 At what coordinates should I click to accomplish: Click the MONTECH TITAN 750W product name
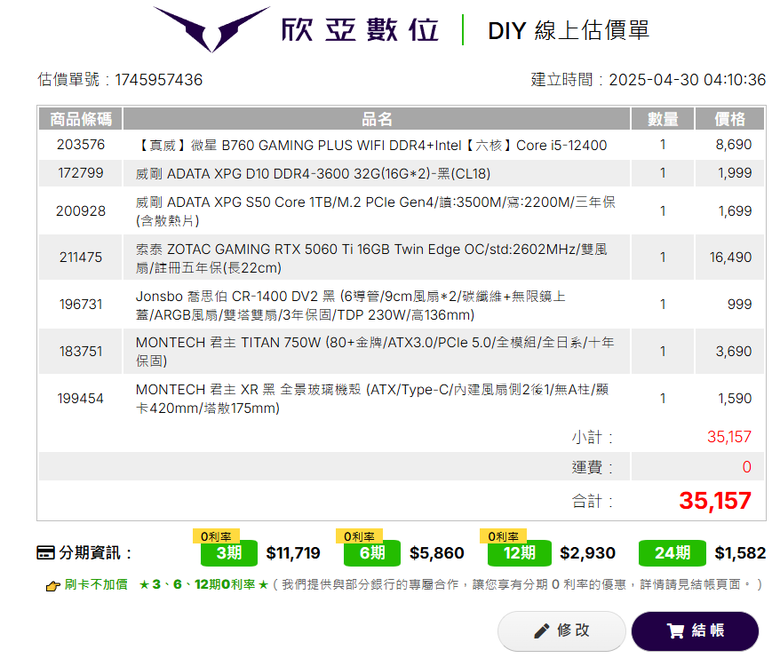375,351
